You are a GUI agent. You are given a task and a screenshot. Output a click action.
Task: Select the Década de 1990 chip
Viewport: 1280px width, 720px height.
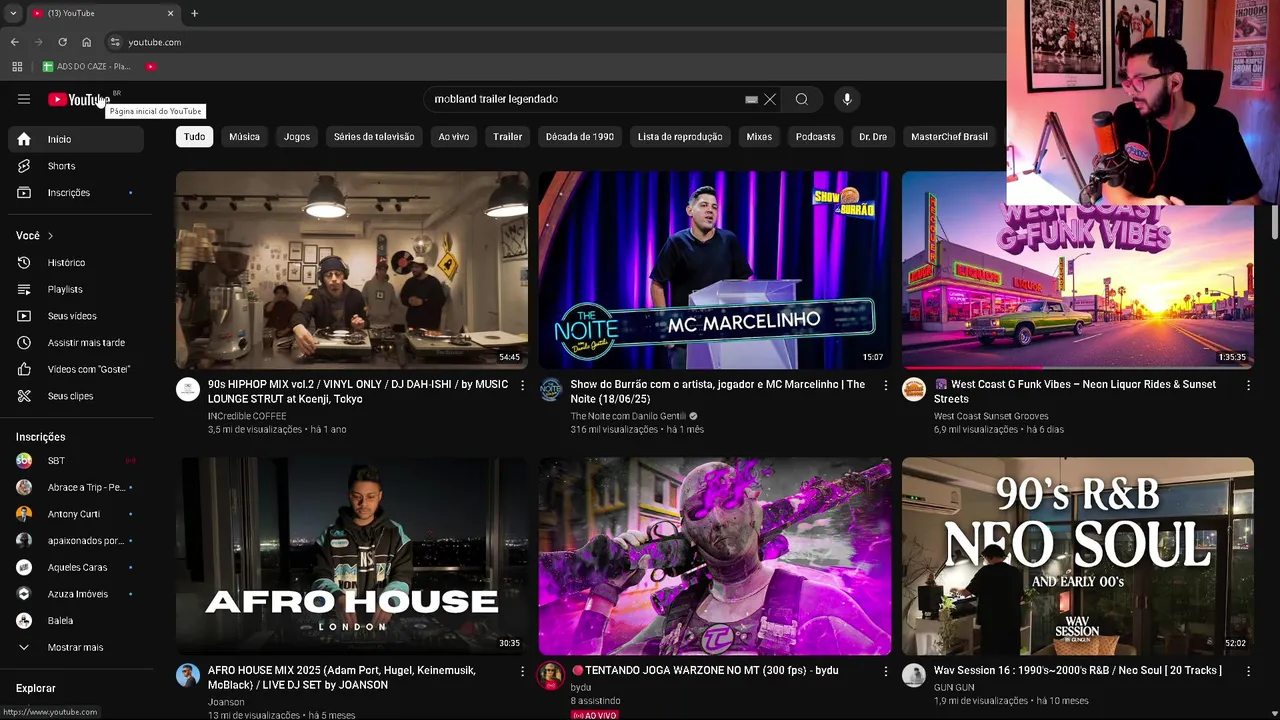coord(580,136)
